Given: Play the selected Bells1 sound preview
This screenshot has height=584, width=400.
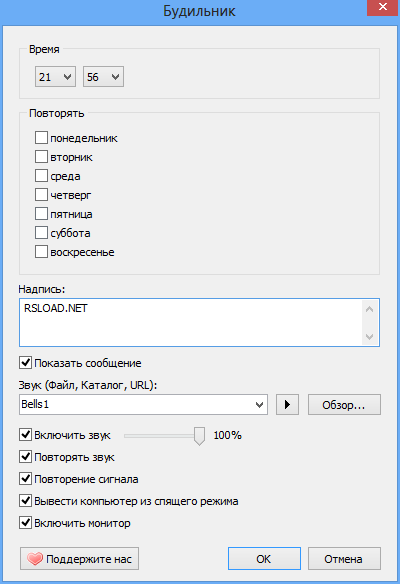Looking at the screenshot, I should point(287,404).
